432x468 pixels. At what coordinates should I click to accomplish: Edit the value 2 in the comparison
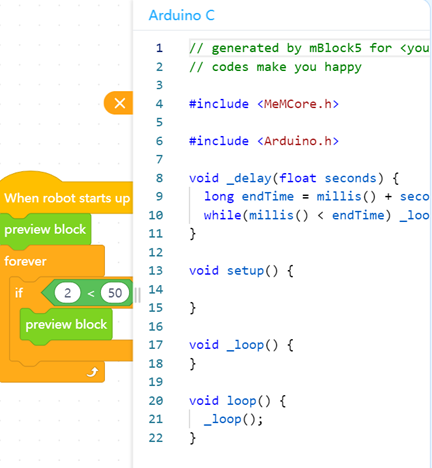tap(68, 293)
